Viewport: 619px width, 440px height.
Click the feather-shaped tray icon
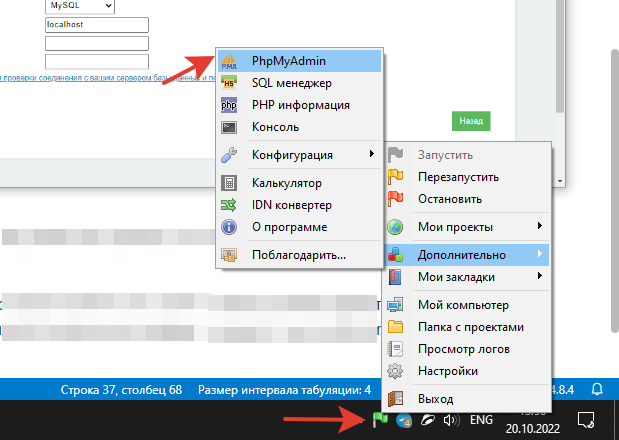[428, 420]
